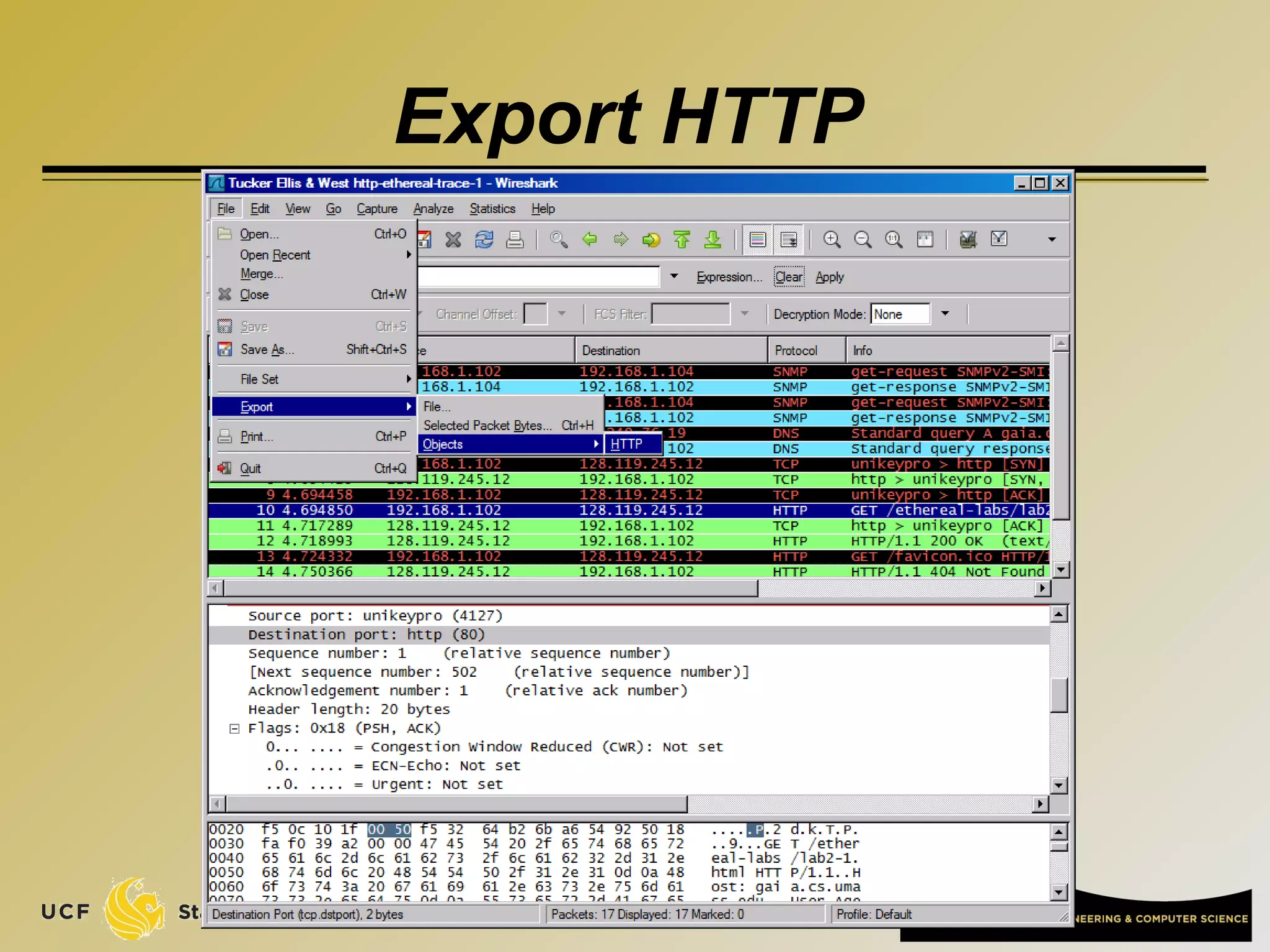Select packet 12 HTTP/1.1 200 OK row

[629, 541]
